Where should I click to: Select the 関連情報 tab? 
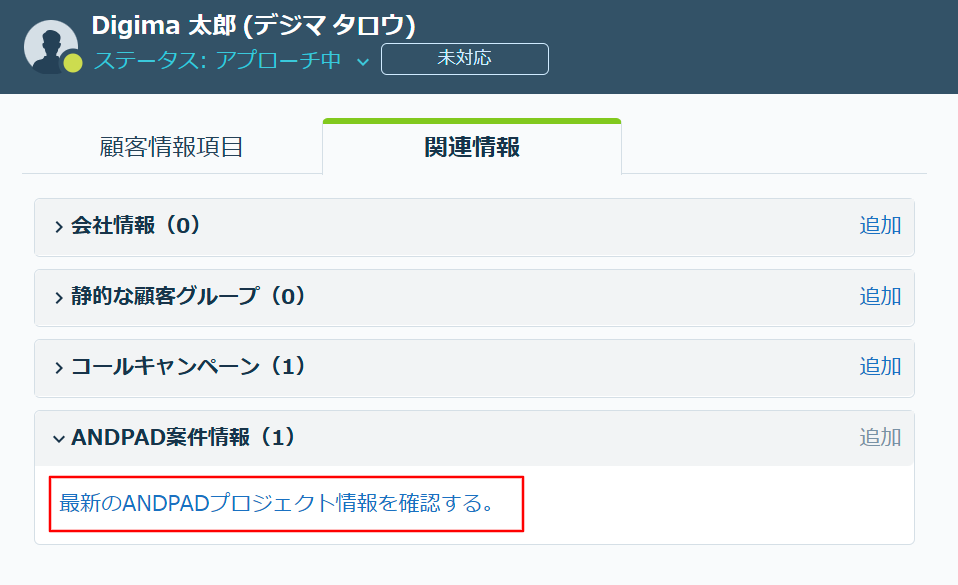click(x=472, y=147)
